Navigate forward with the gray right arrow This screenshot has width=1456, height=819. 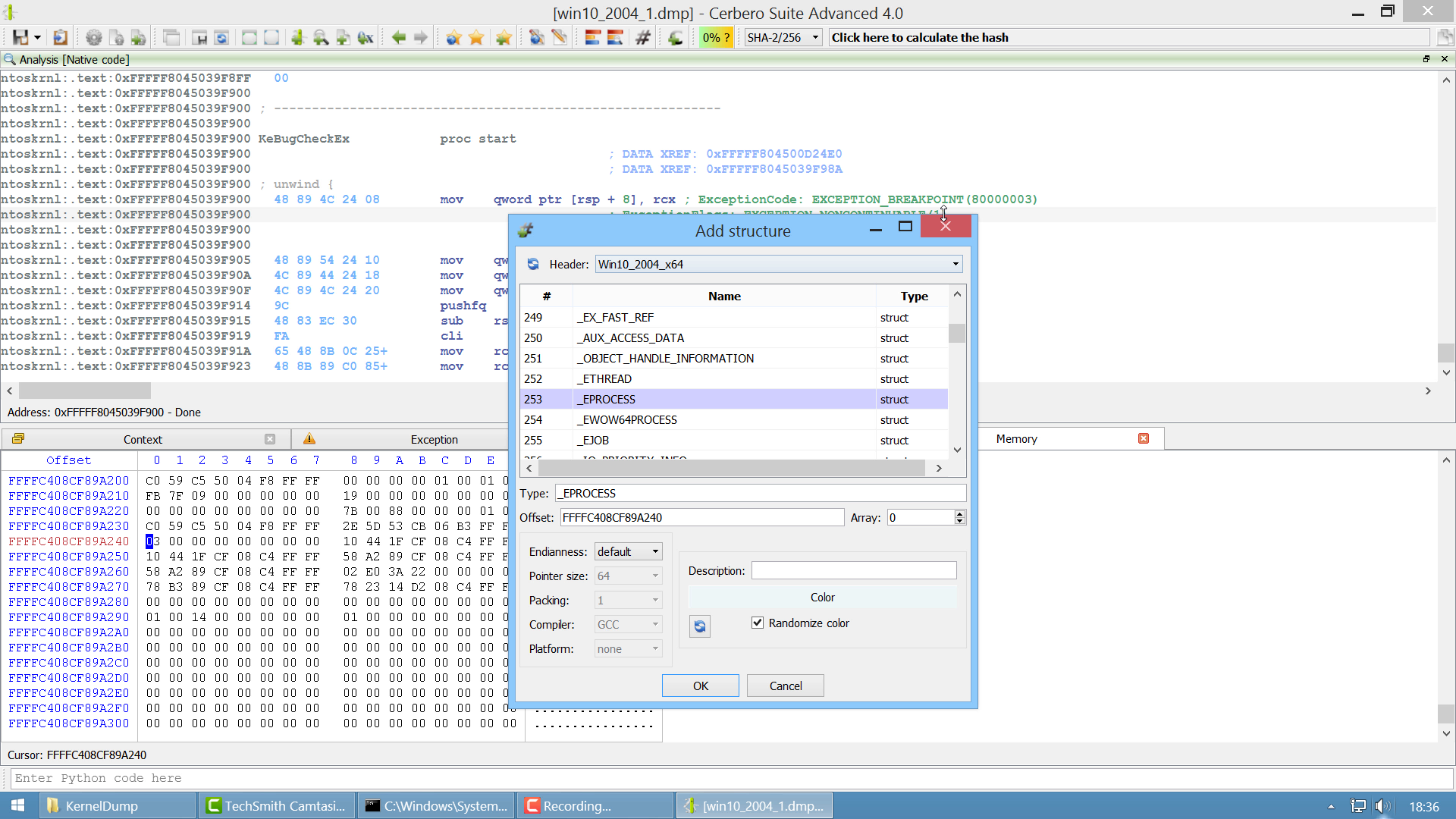pos(421,37)
